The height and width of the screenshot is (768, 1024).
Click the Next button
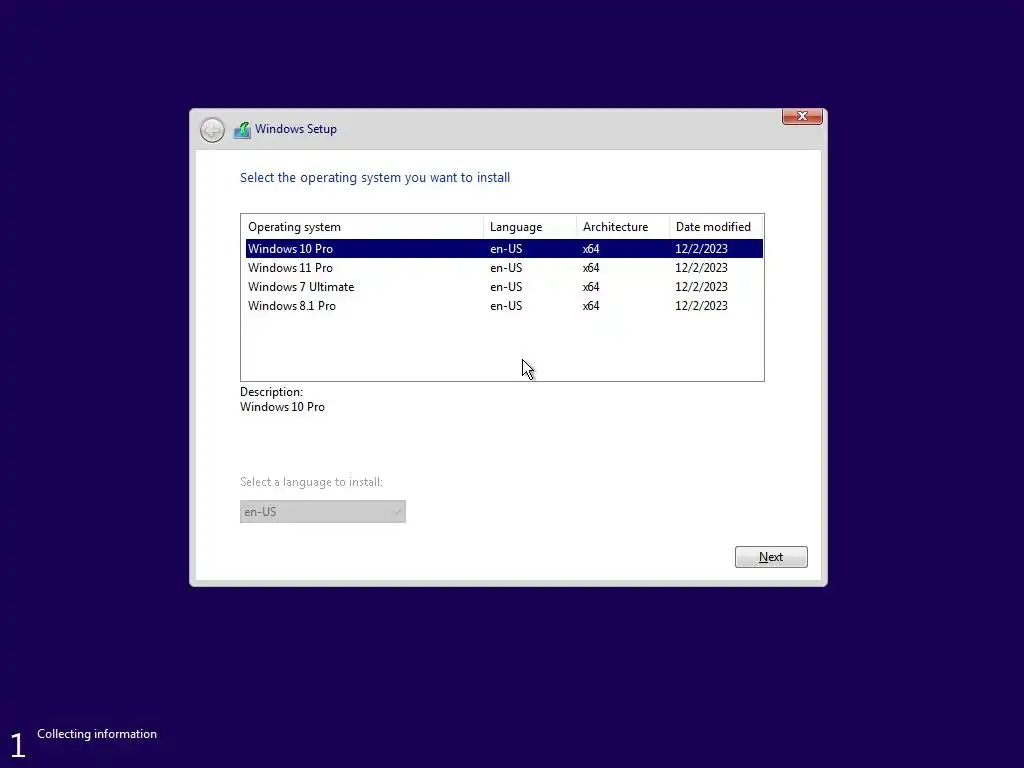[x=771, y=557]
